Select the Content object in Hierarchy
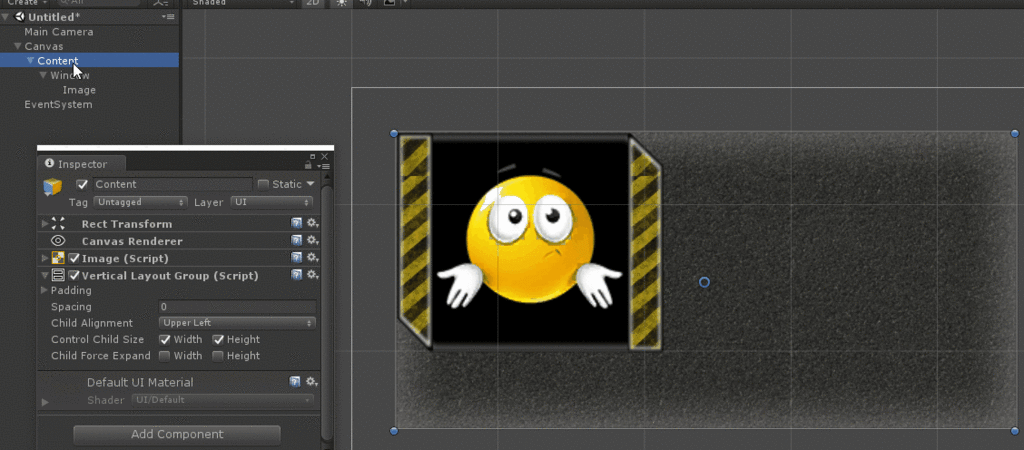 pos(57,61)
